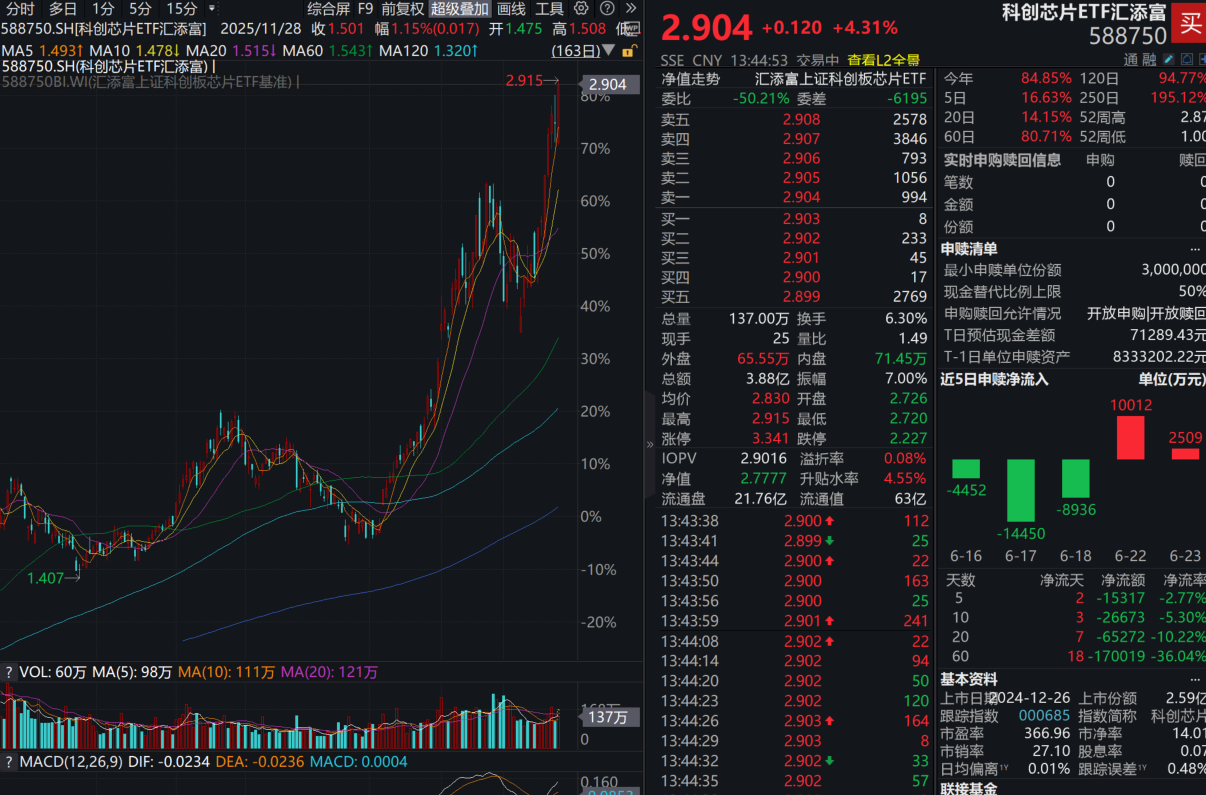The image size is (1206, 795).
Task: Click the 买一 row price 2.903
Action: (x=801, y=218)
